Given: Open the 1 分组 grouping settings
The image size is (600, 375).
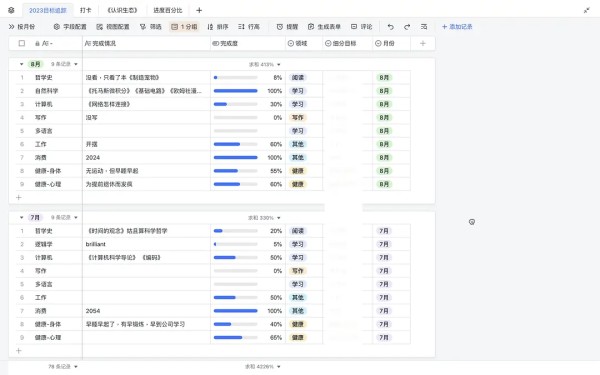Looking at the screenshot, I should tap(184, 27).
